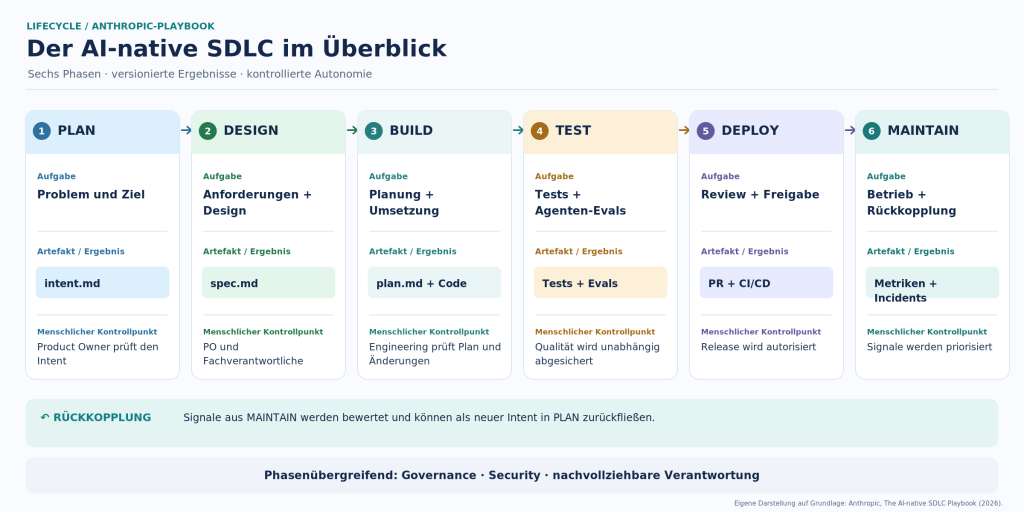Click the 'Problem und Ziel' task title
1024x512 pixels.
point(91,195)
